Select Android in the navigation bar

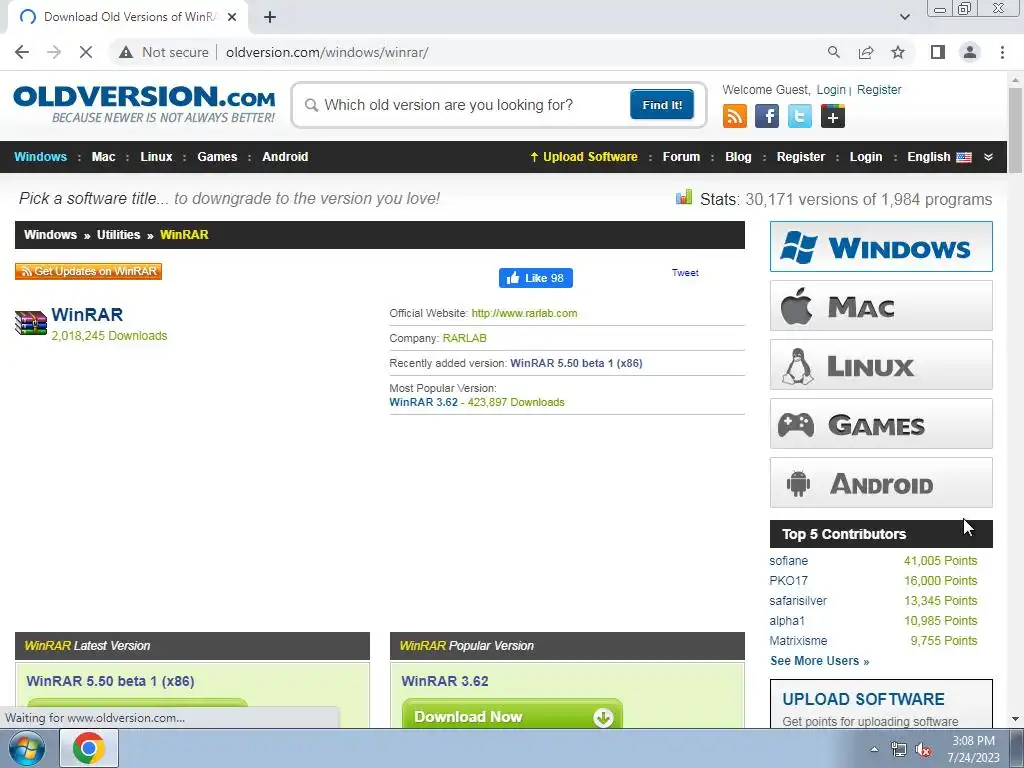point(285,157)
